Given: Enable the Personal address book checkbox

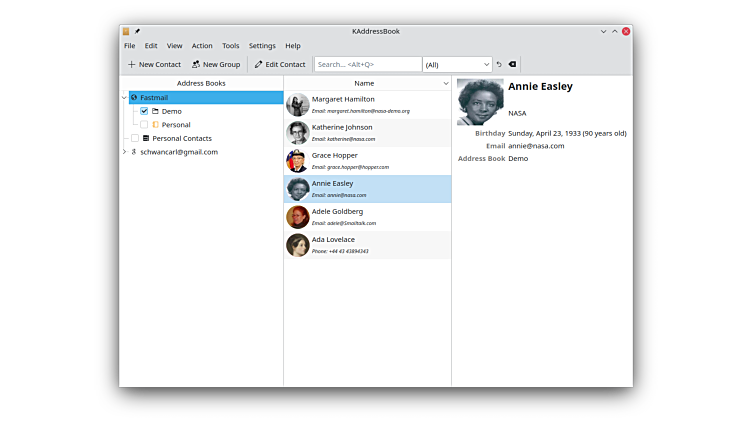Looking at the screenshot, I should pos(144,125).
